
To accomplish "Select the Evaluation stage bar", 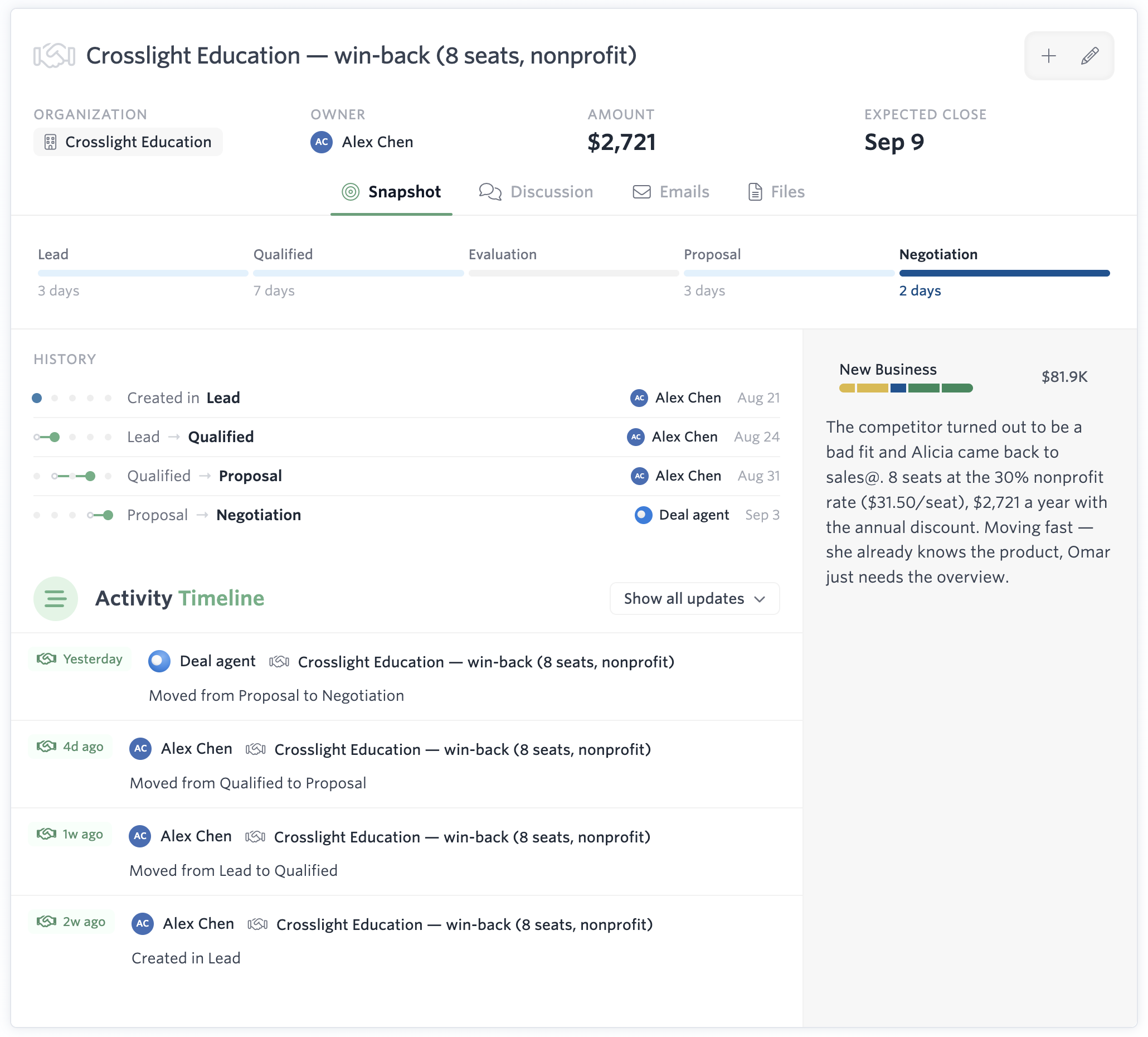I will coord(573,274).
